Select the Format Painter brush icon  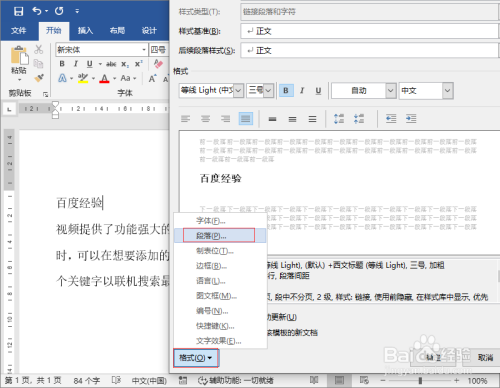tap(39, 78)
